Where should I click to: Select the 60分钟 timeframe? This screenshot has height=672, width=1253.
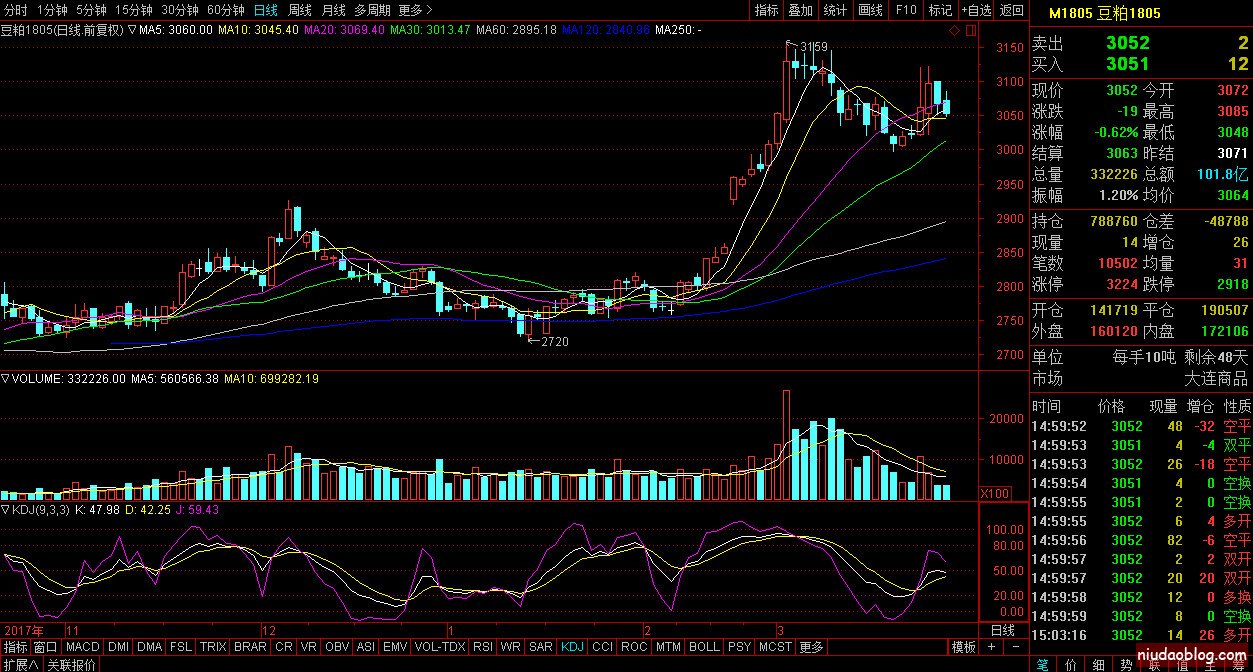(226, 10)
